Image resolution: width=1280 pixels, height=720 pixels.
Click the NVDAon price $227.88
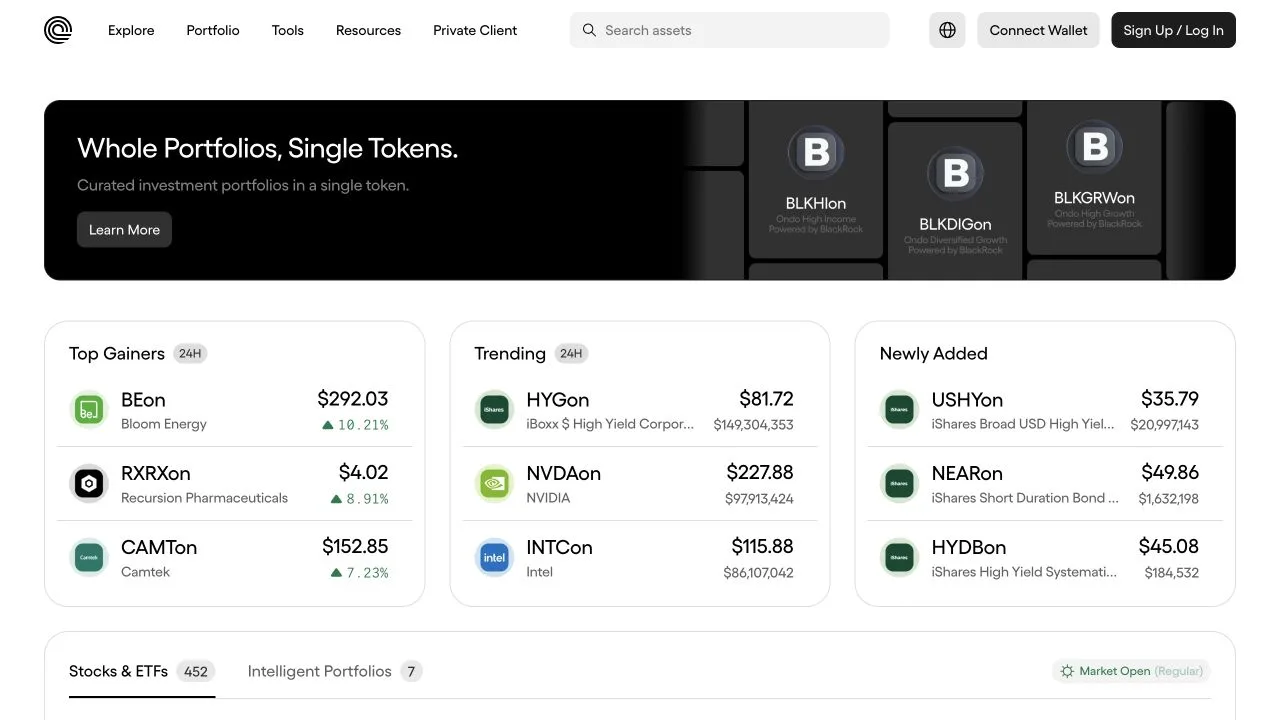(x=760, y=473)
